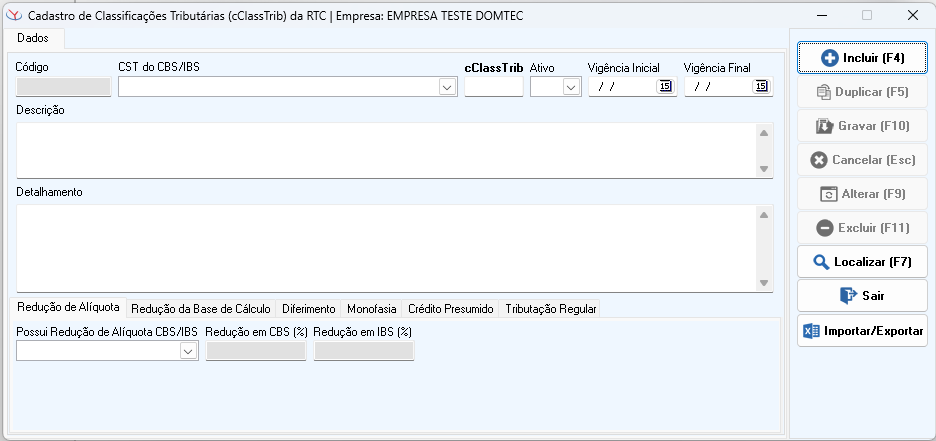Focus the Descrição text area
Viewport: 936px width, 441px height.
pos(385,149)
